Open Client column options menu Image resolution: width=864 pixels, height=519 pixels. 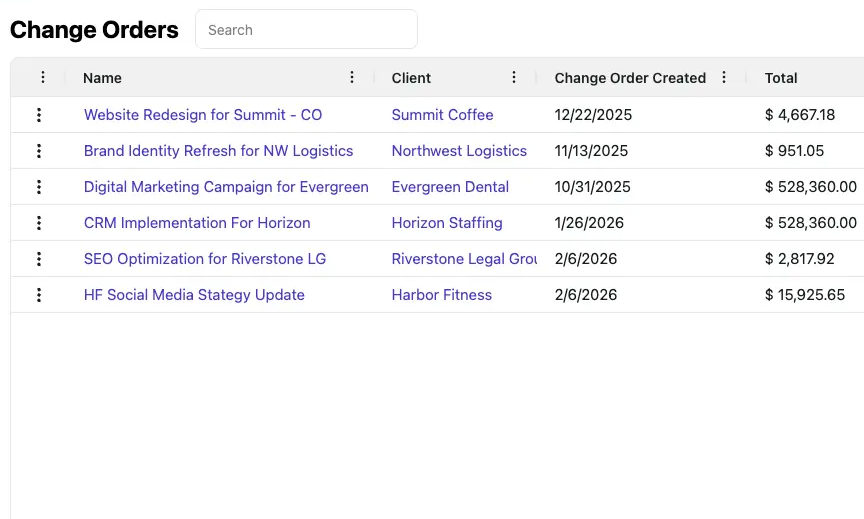(514, 78)
